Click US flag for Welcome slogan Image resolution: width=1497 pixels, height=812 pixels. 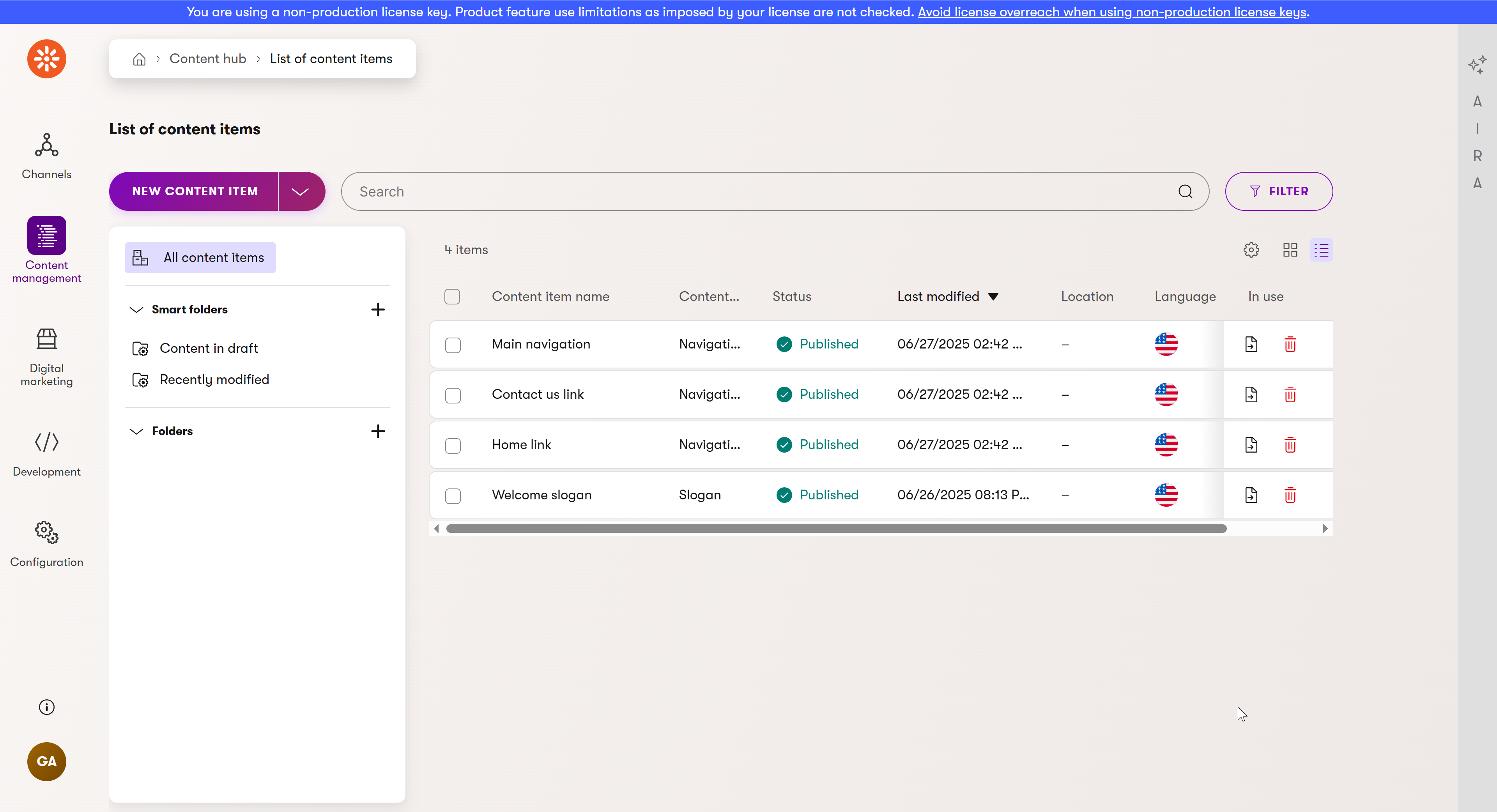click(1166, 495)
